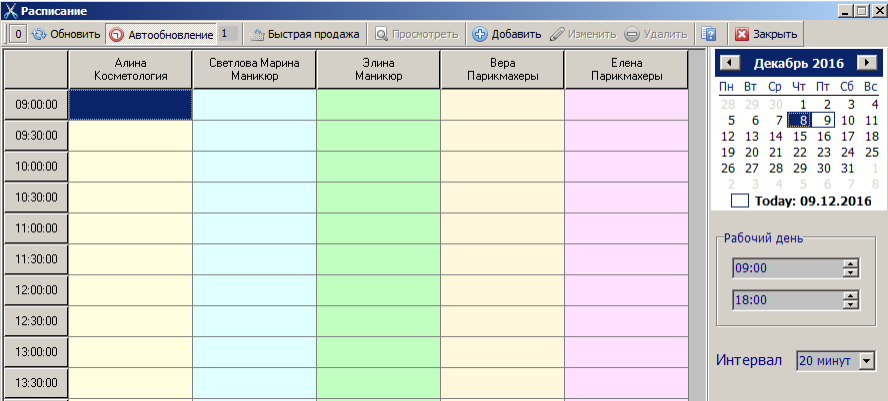This screenshot has height=401, width=888.
Task: Go to previous month in calendar
Action: [730, 63]
